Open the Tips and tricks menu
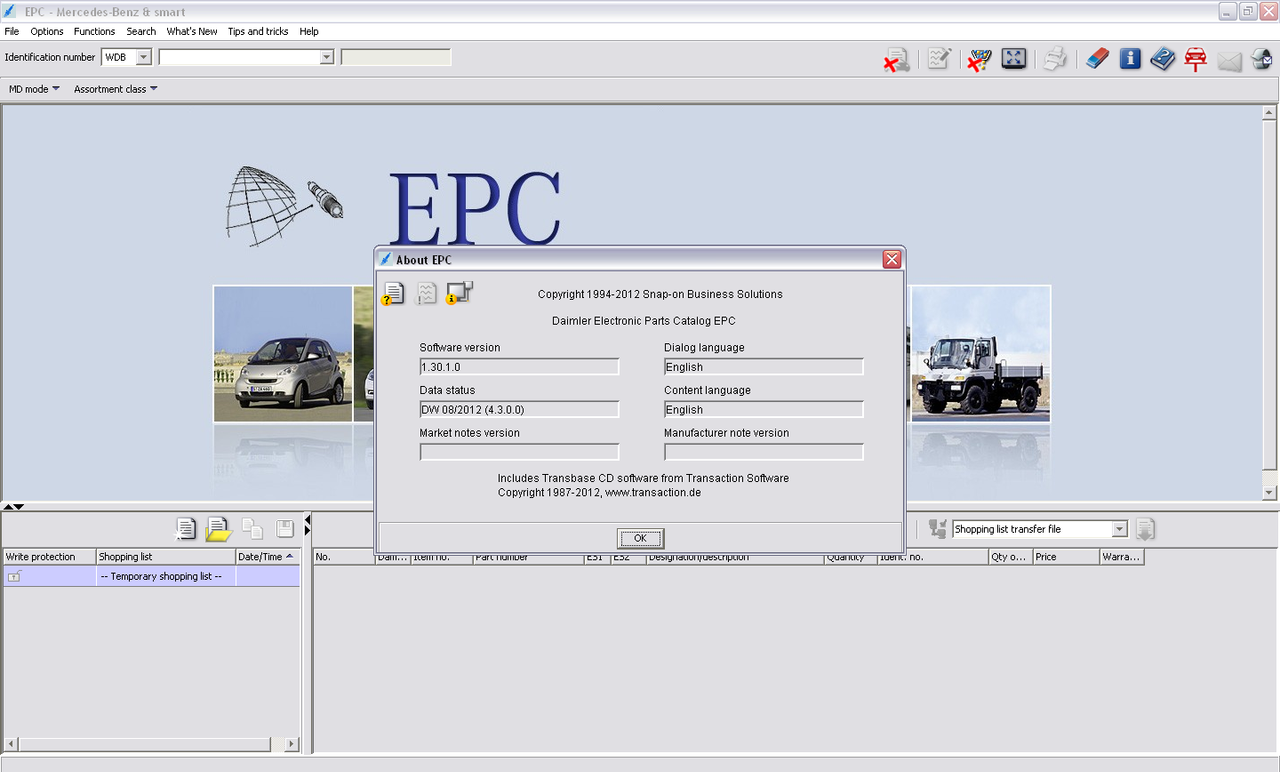Image resolution: width=1280 pixels, height=772 pixels. (258, 31)
